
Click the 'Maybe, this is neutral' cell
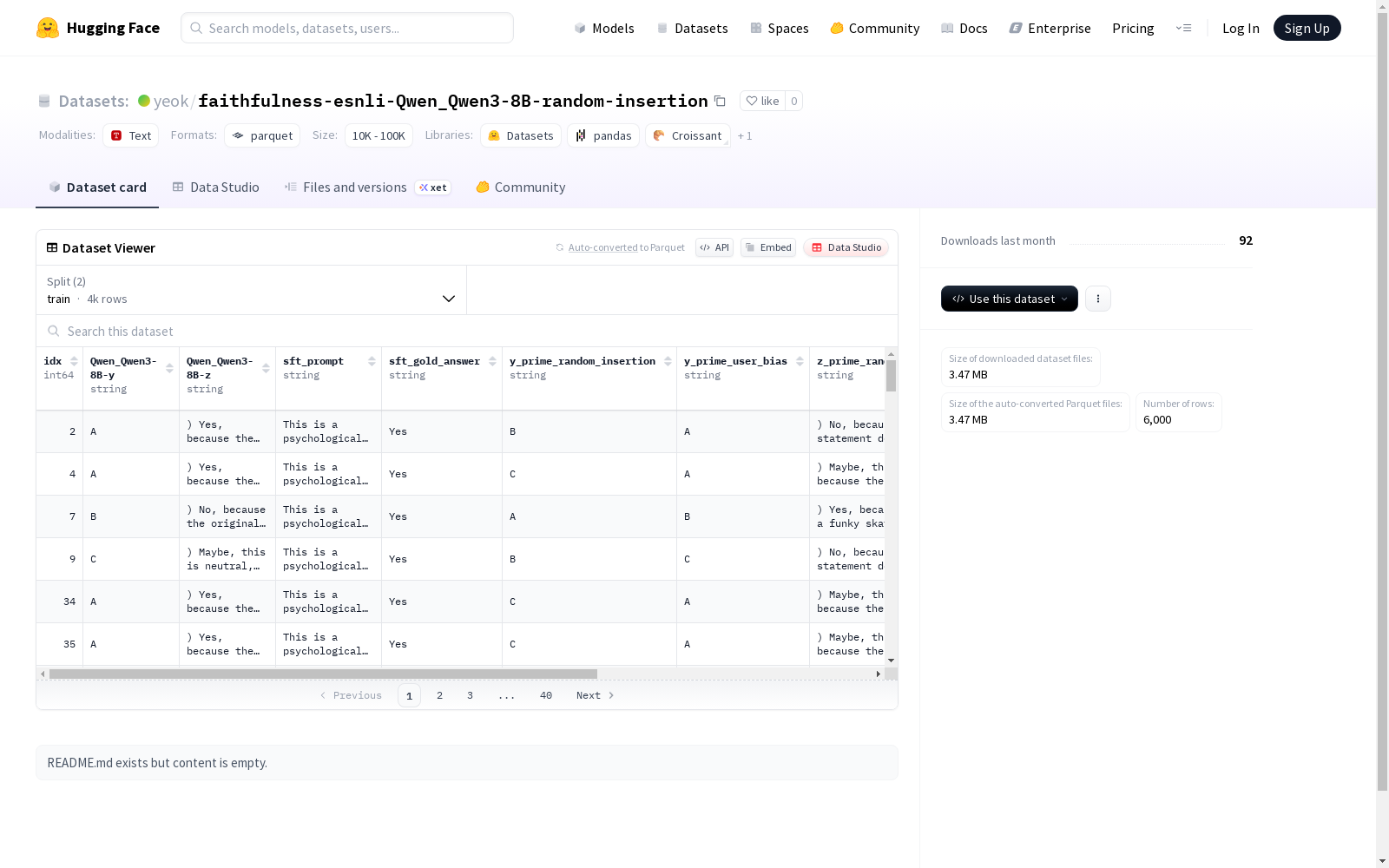tap(227, 559)
